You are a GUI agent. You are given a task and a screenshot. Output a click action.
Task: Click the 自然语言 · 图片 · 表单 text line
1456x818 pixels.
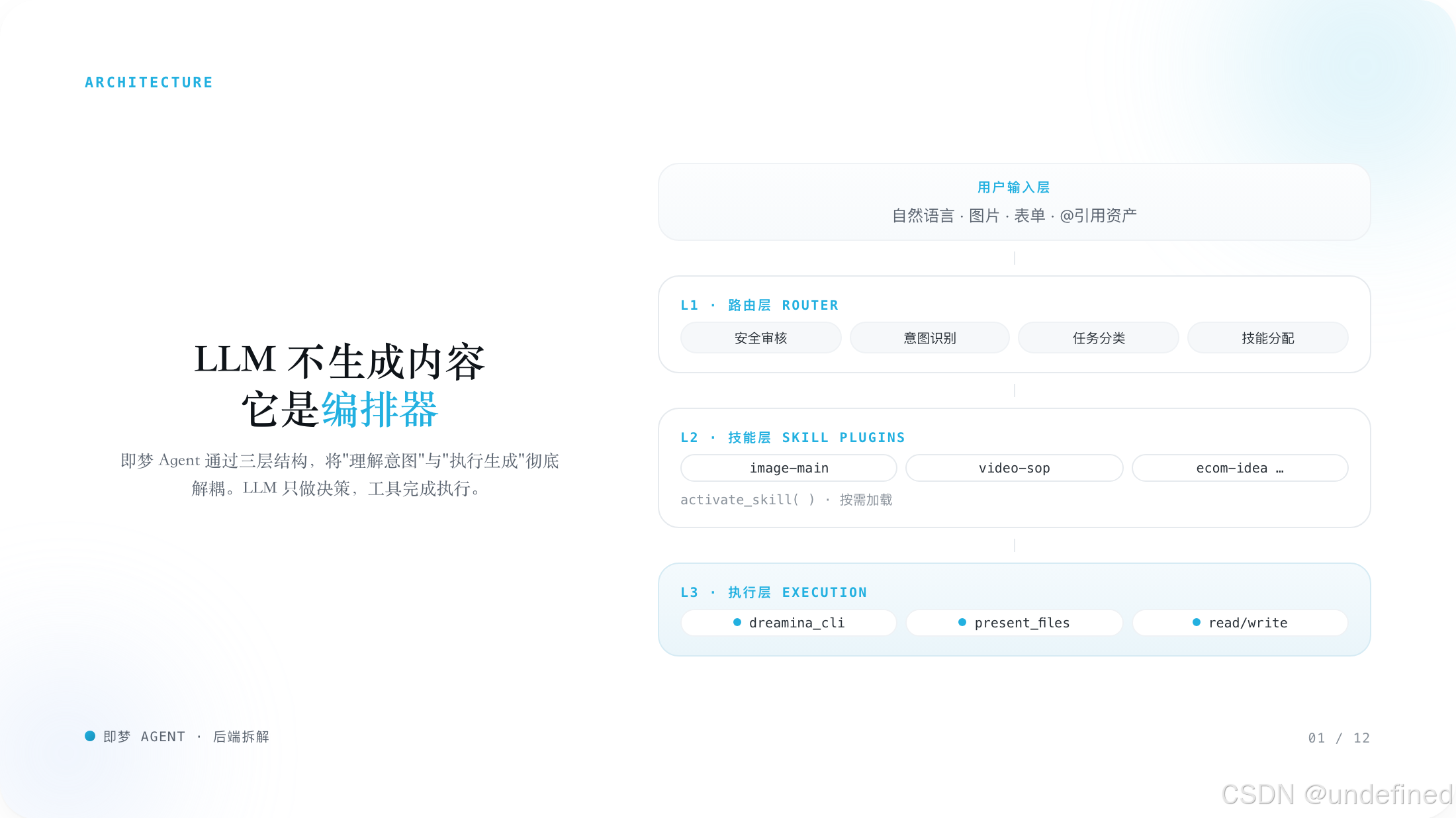[1014, 216]
